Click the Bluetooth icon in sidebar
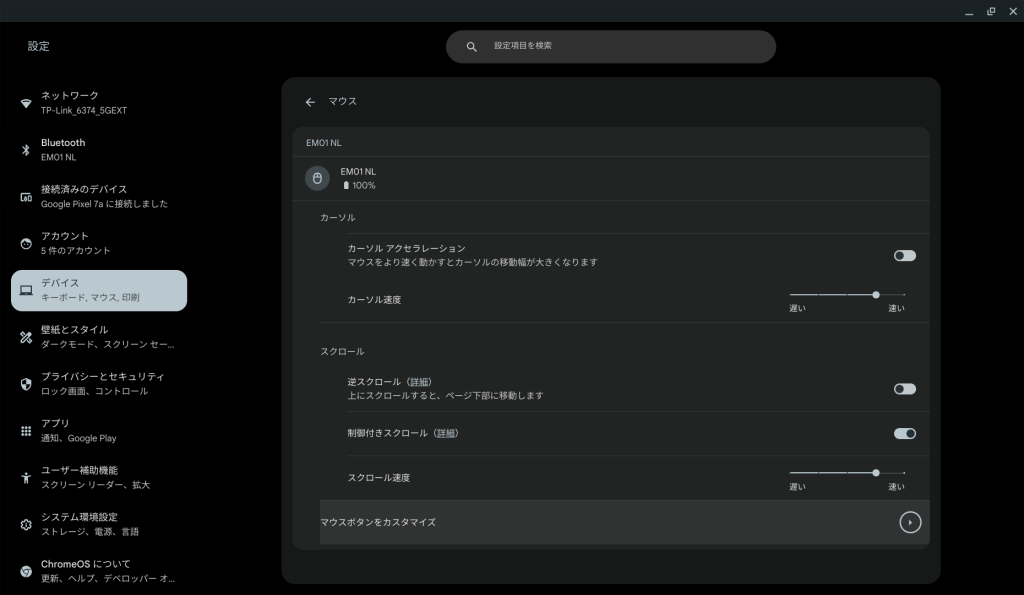1024x595 pixels. (x=26, y=150)
